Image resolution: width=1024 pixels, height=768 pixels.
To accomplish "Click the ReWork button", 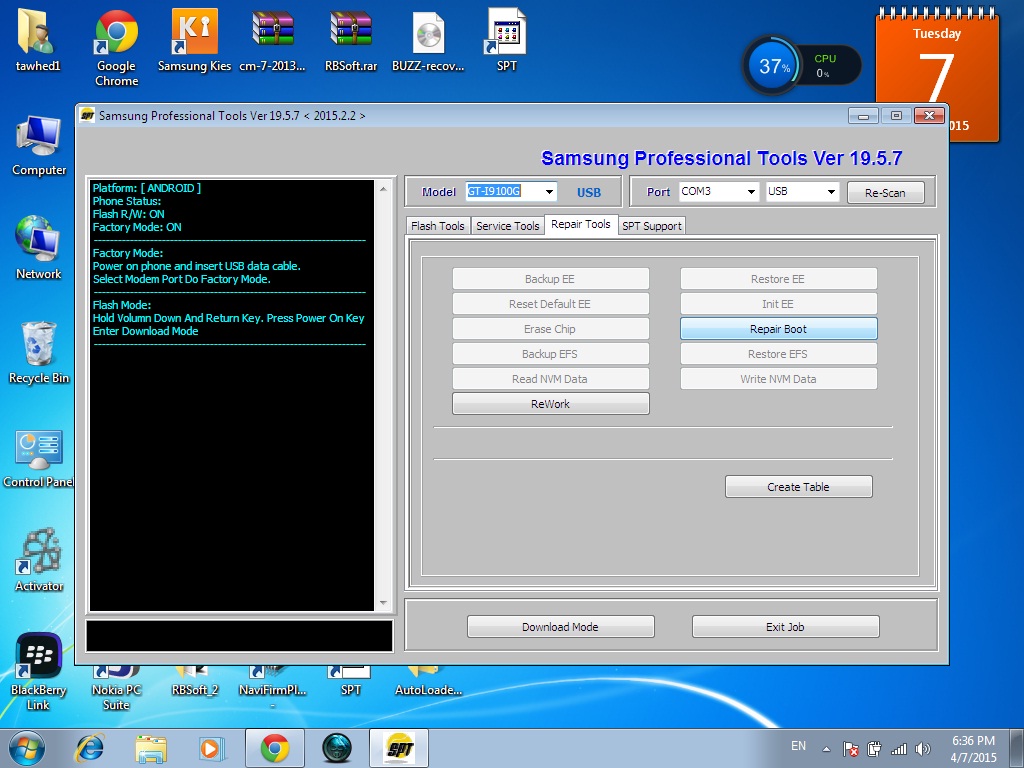I will pyautogui.click(x=551, y=404).
